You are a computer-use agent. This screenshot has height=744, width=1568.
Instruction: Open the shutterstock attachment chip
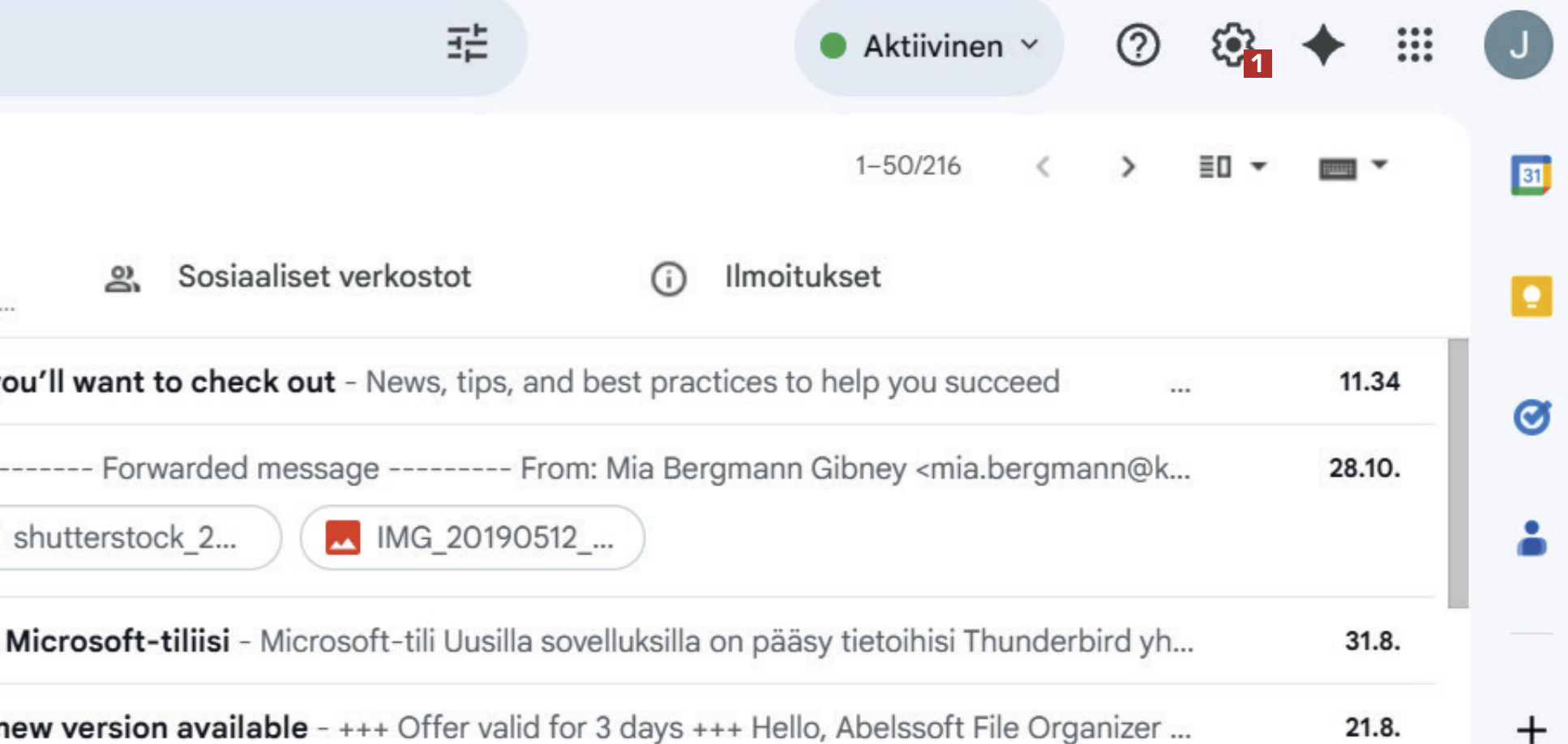pos(130,537)
